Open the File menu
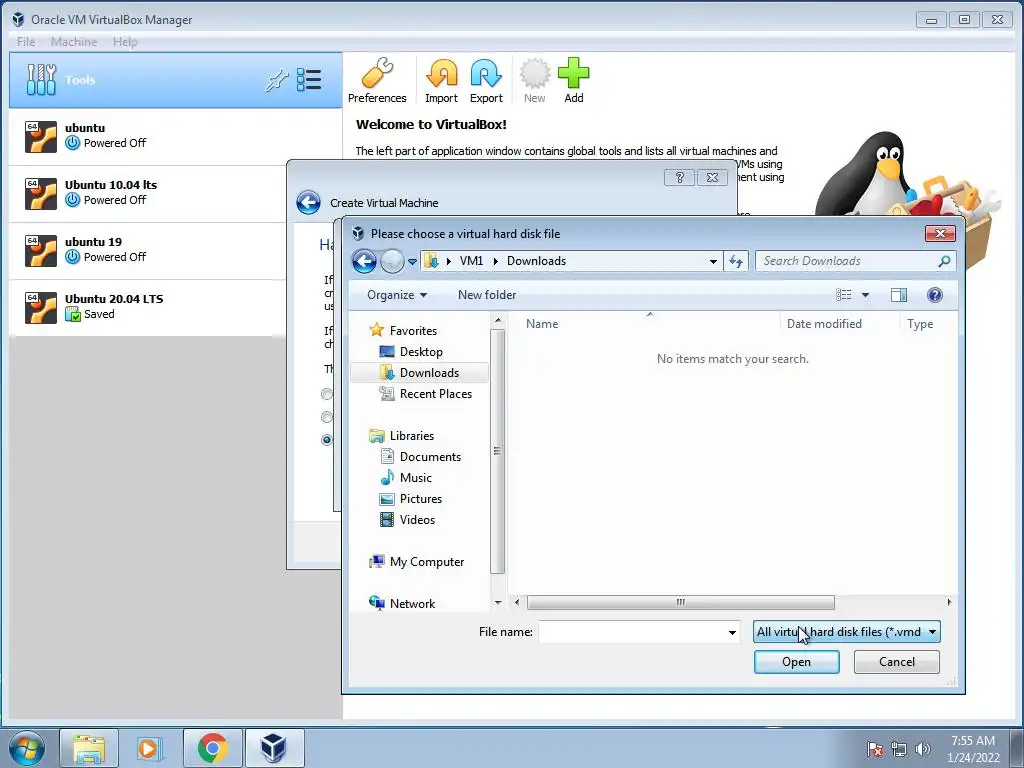Image resolution: width=1024 pixels, height=768 pixels. (26, 42)
